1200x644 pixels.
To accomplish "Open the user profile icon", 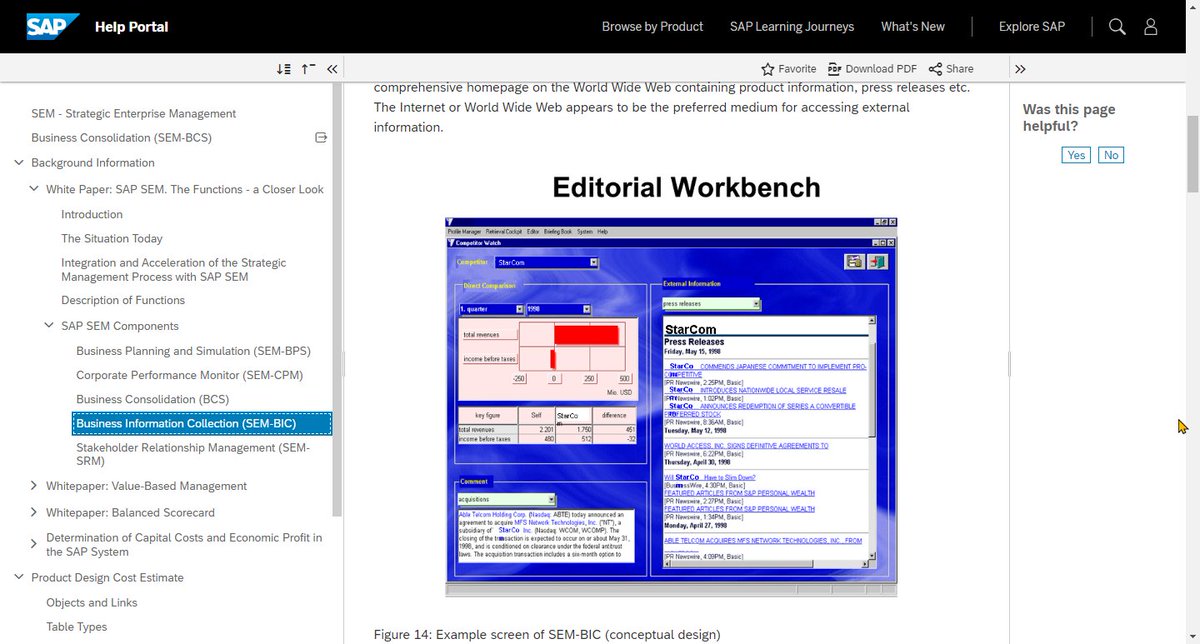I will coord(1151,27).
